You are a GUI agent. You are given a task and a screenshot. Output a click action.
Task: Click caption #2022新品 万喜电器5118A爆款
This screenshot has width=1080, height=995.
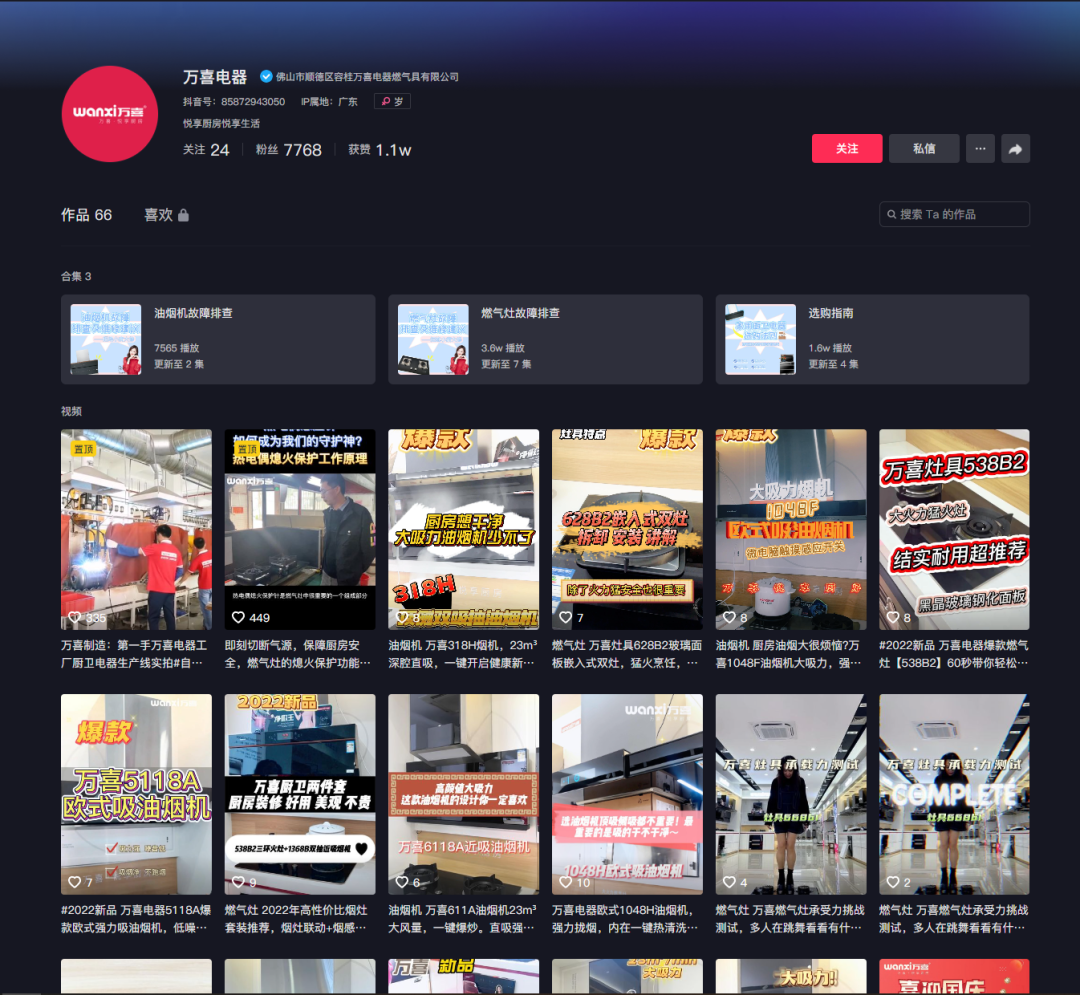(136, 919)
